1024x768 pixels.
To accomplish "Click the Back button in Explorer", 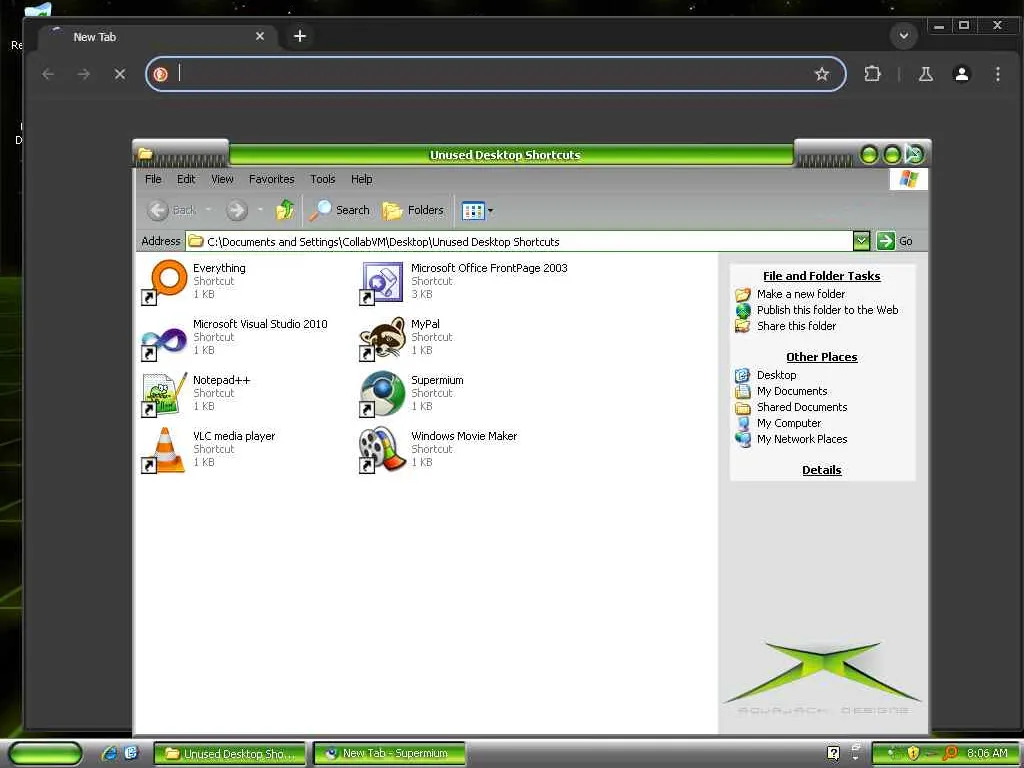I will (172, 210).
